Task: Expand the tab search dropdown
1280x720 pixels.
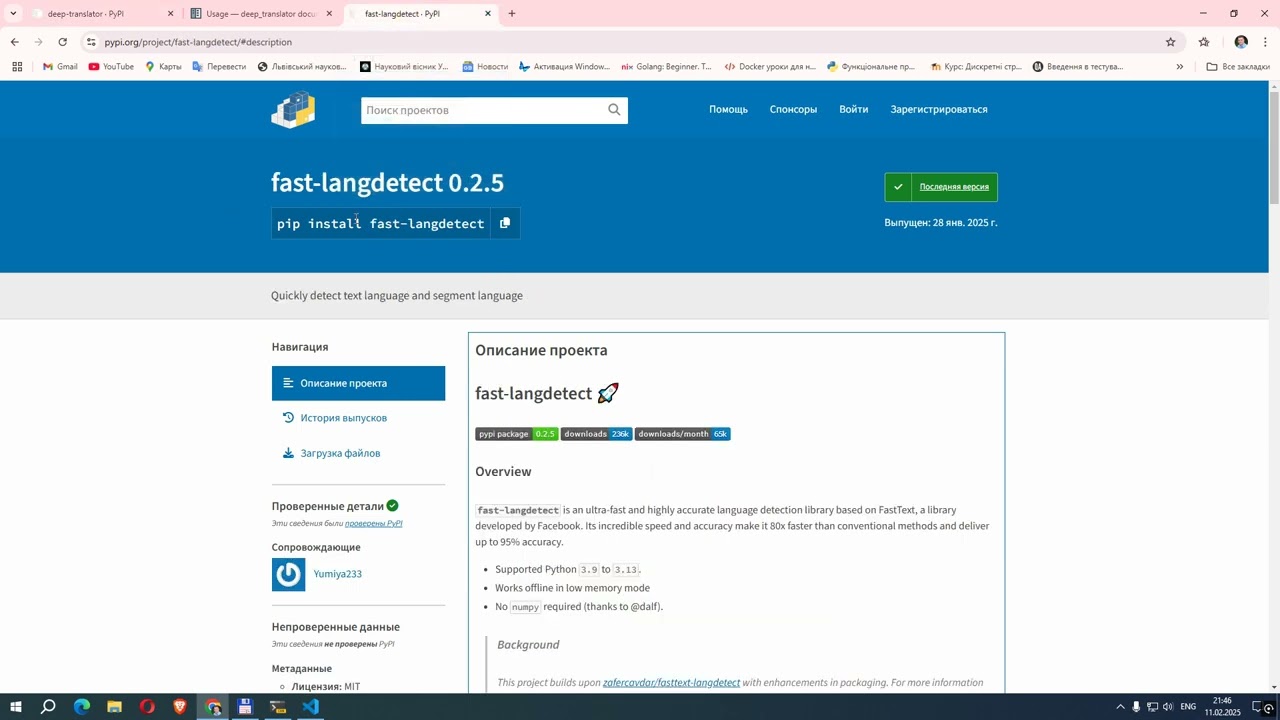Action: pos(13,14)
